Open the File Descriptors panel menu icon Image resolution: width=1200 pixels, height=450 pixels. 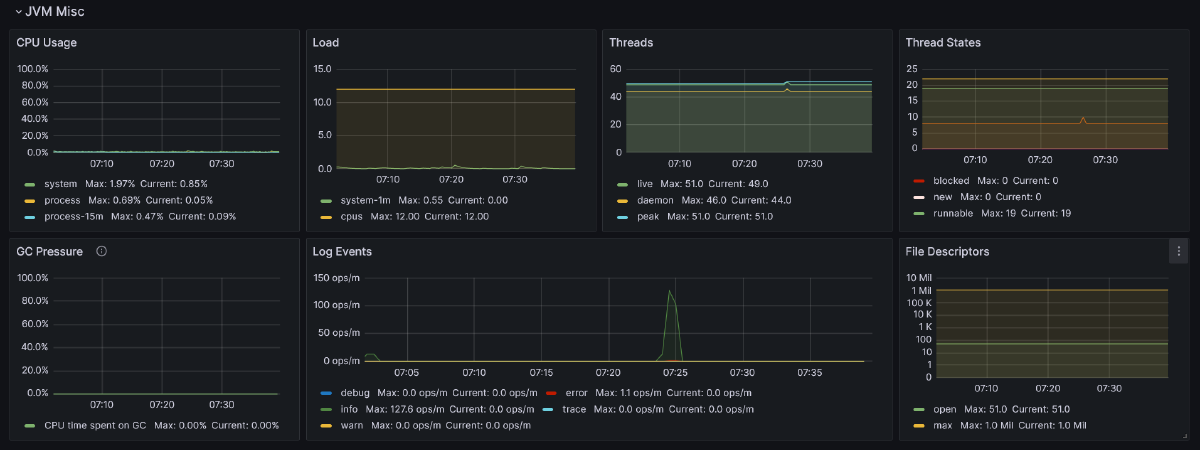coord(1178,251)
